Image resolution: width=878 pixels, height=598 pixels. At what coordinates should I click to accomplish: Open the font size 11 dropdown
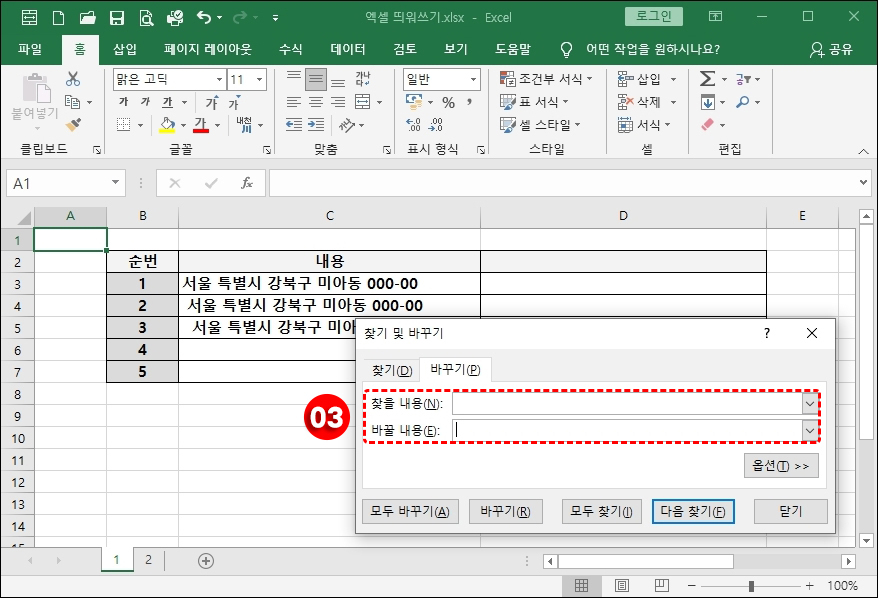pos(259,80)
